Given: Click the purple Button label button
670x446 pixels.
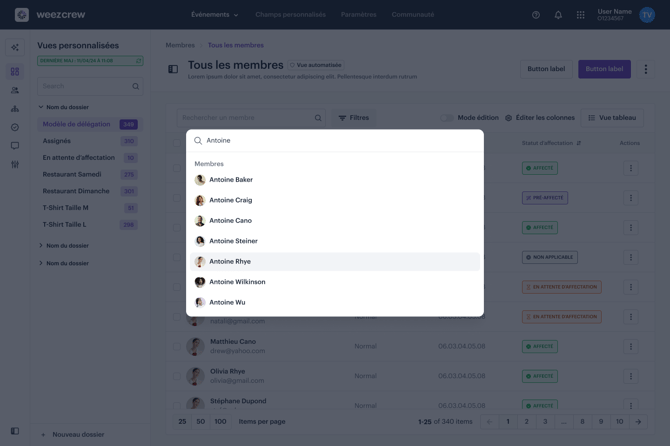Looking at the screenshot, I should [604, 69].
